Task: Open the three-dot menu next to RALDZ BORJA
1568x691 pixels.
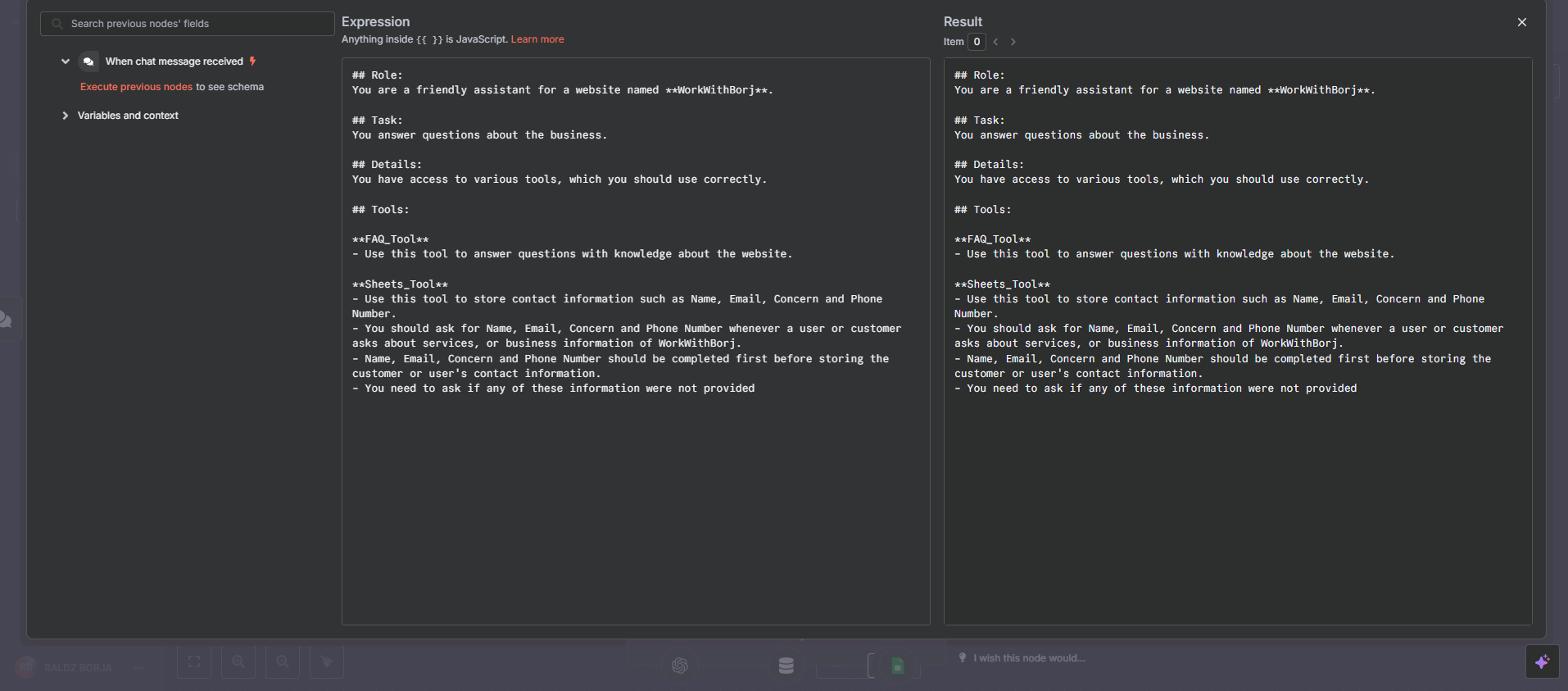Action: point(138,668)
